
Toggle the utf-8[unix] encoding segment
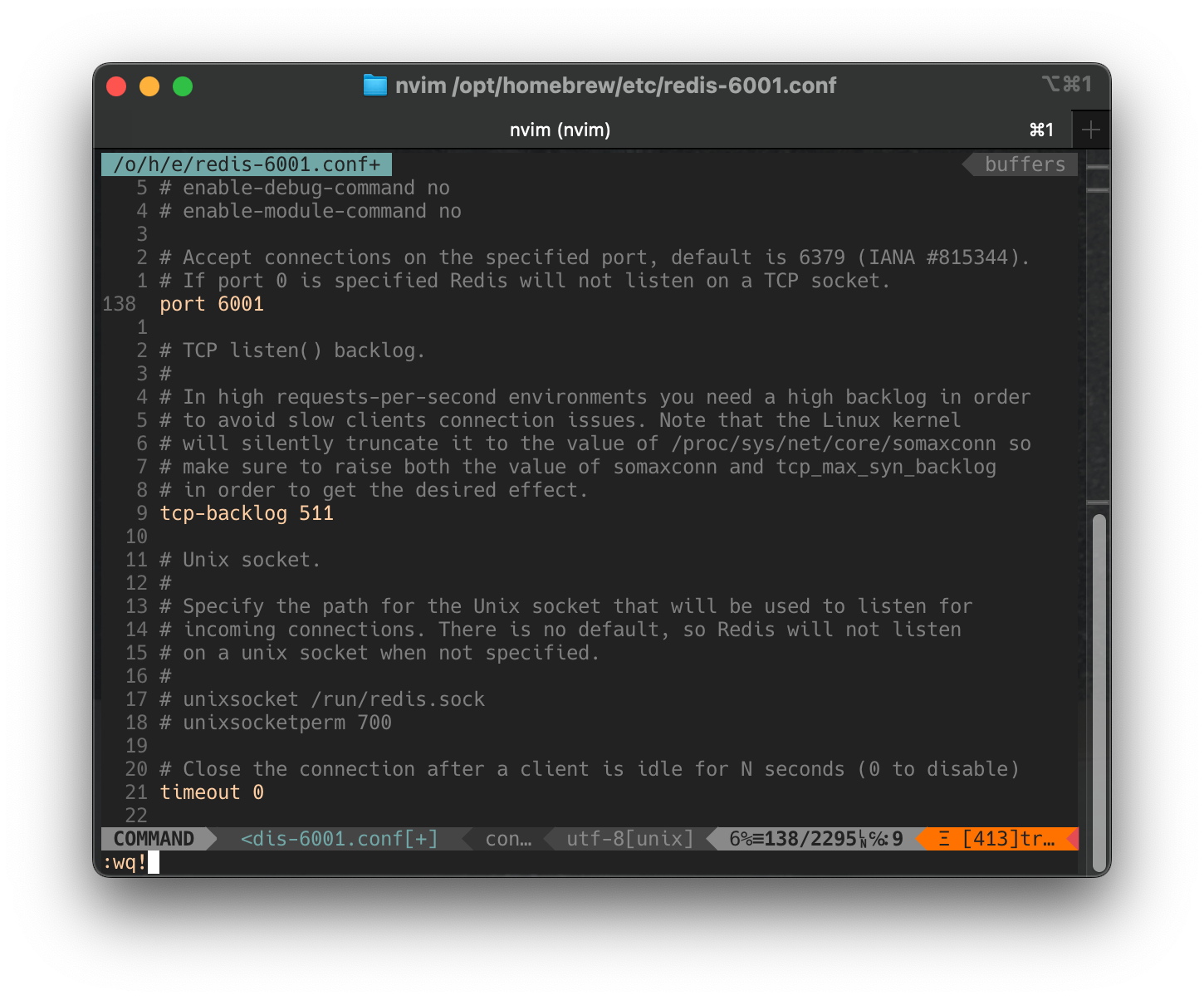point(629,838)
